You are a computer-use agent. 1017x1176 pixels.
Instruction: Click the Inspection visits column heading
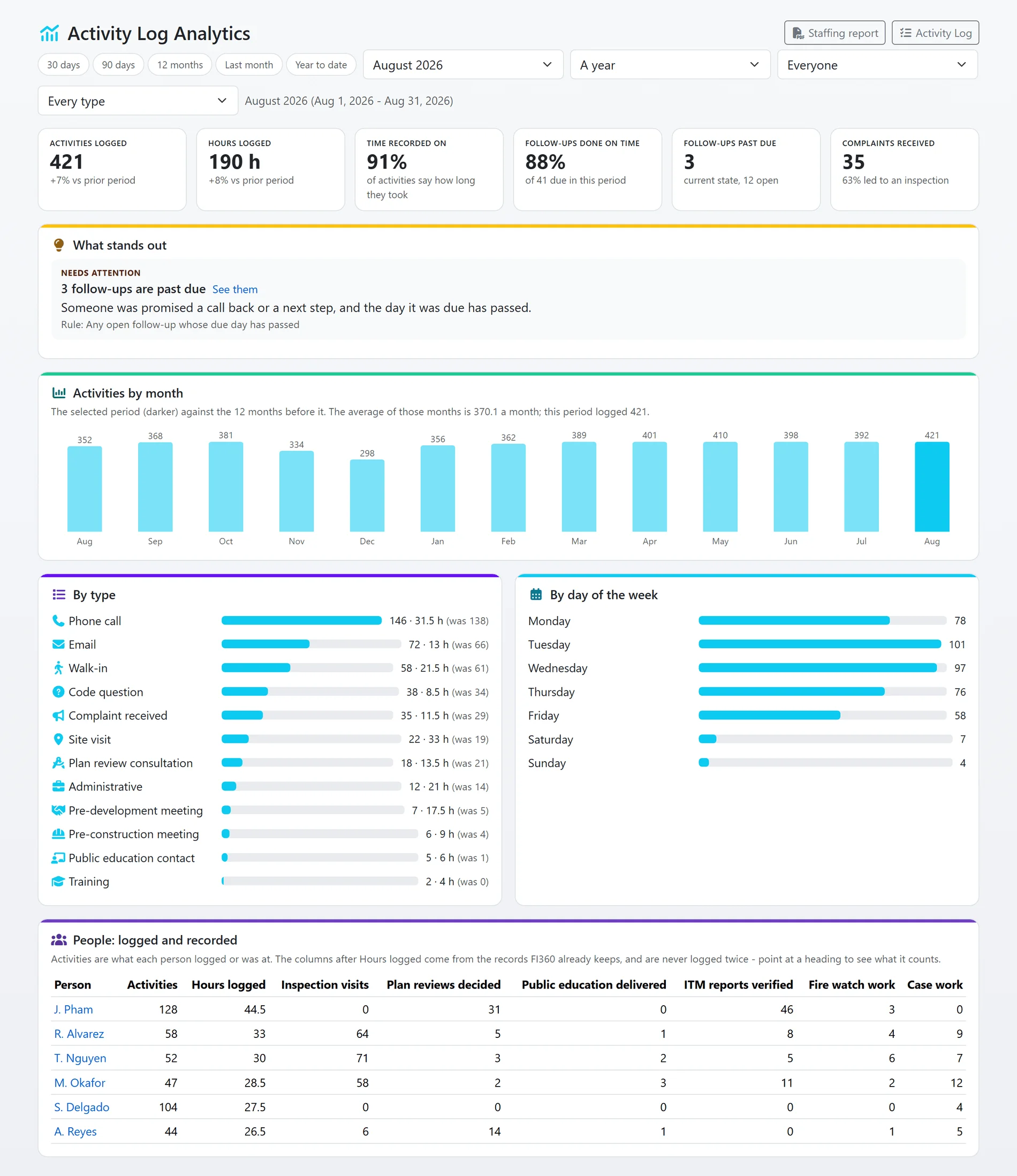pos(324,984)
